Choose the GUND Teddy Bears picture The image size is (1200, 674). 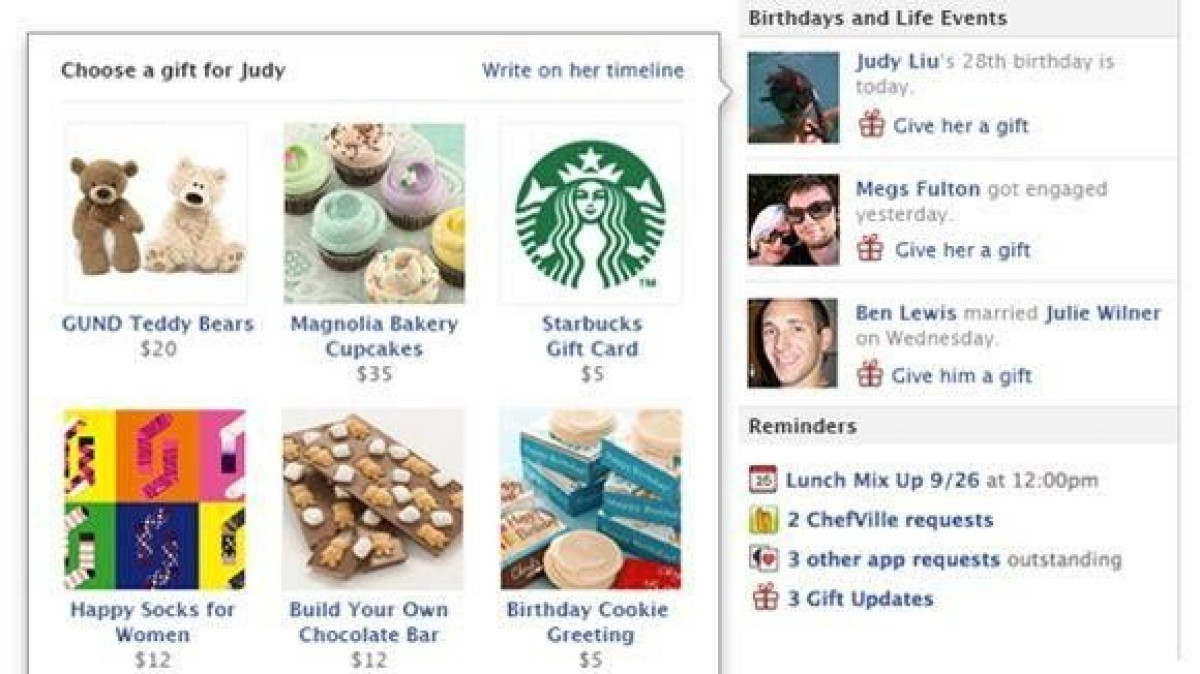(156, 214)
